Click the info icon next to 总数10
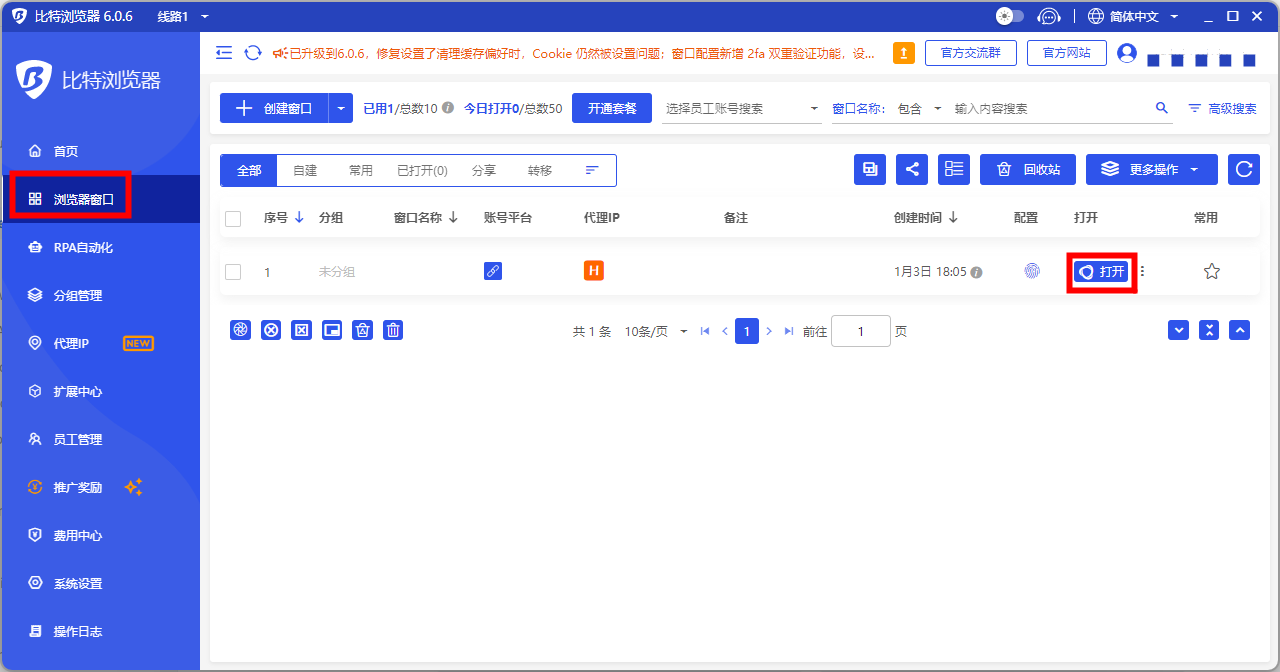The width and height of the screenshot is (1280, 672). click(x=448, y=108)
